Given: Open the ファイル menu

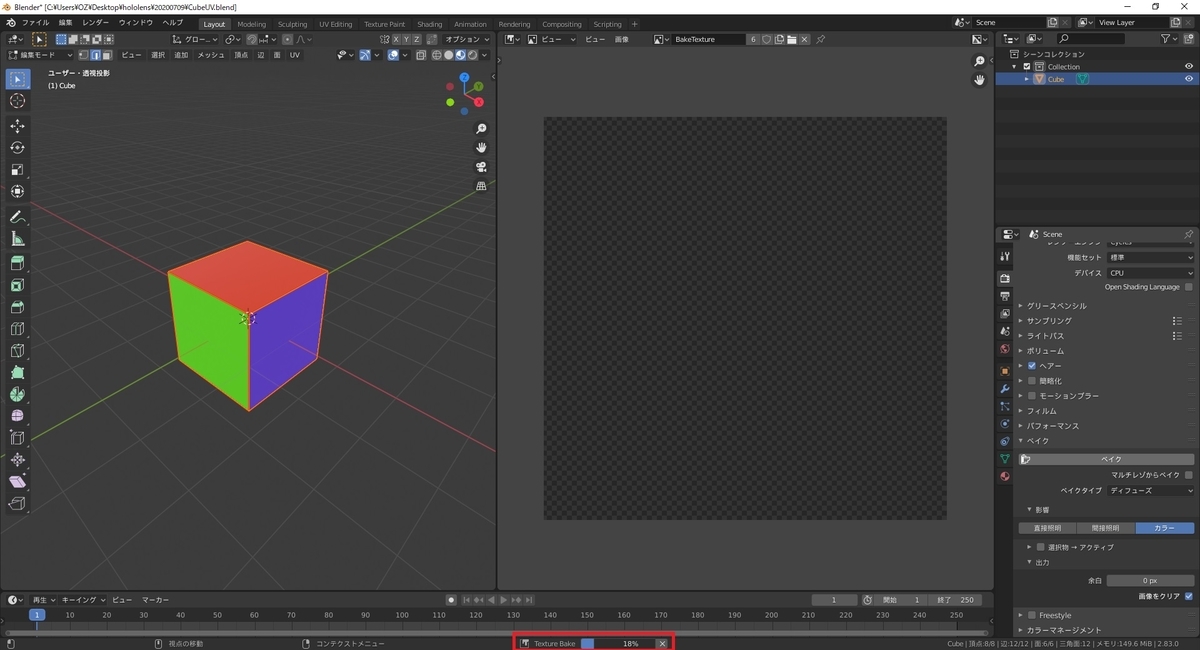Looking at the screenshot, I should [x=35, y=22].
